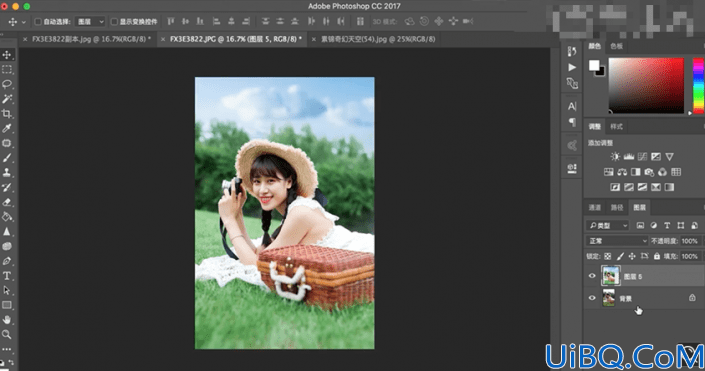This screenshot has width=705, height=371.
Task: Open Move tool preset picker arrow
Action: [24, 22]
